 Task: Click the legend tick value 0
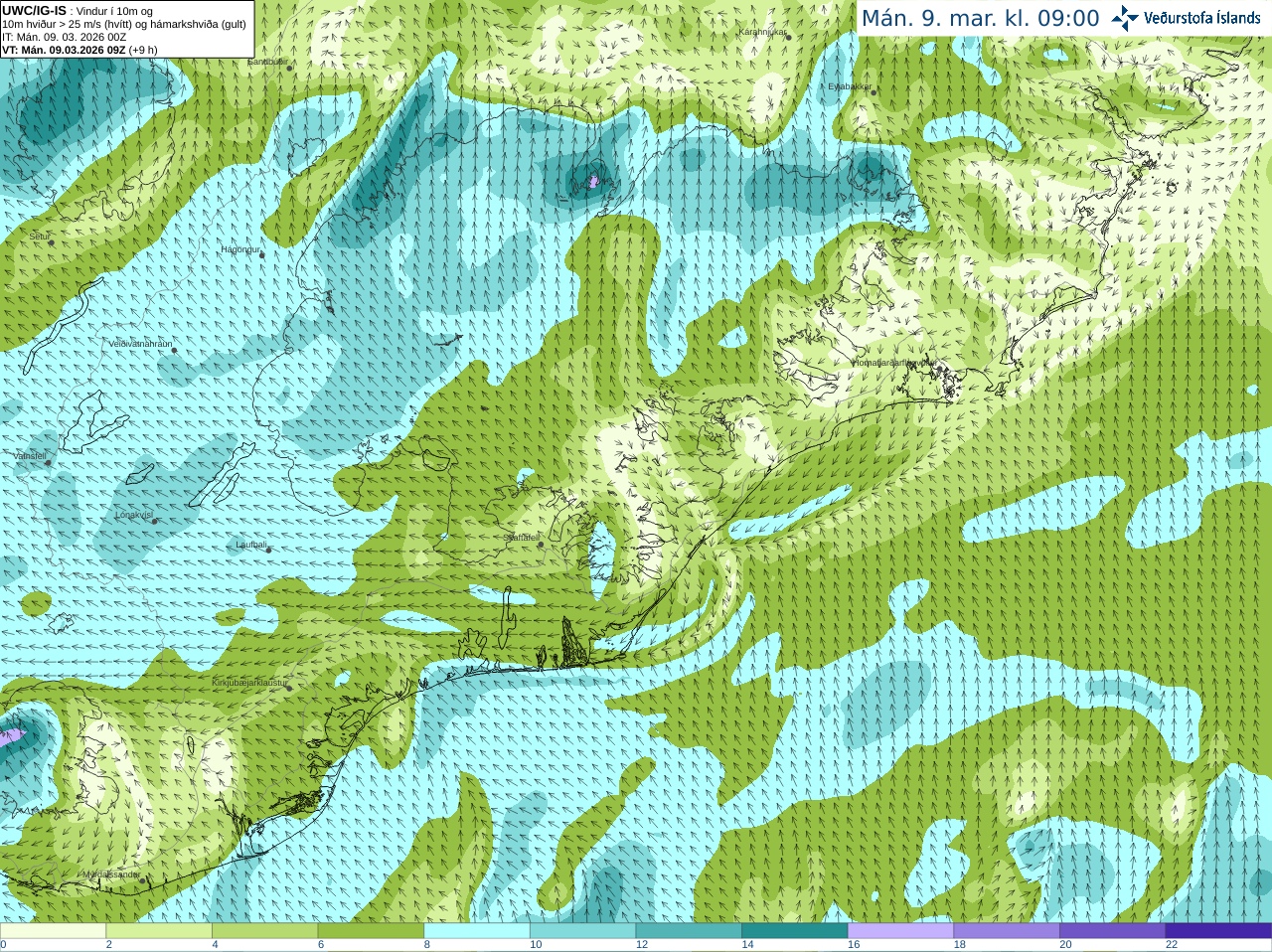(x=3, y=945)
